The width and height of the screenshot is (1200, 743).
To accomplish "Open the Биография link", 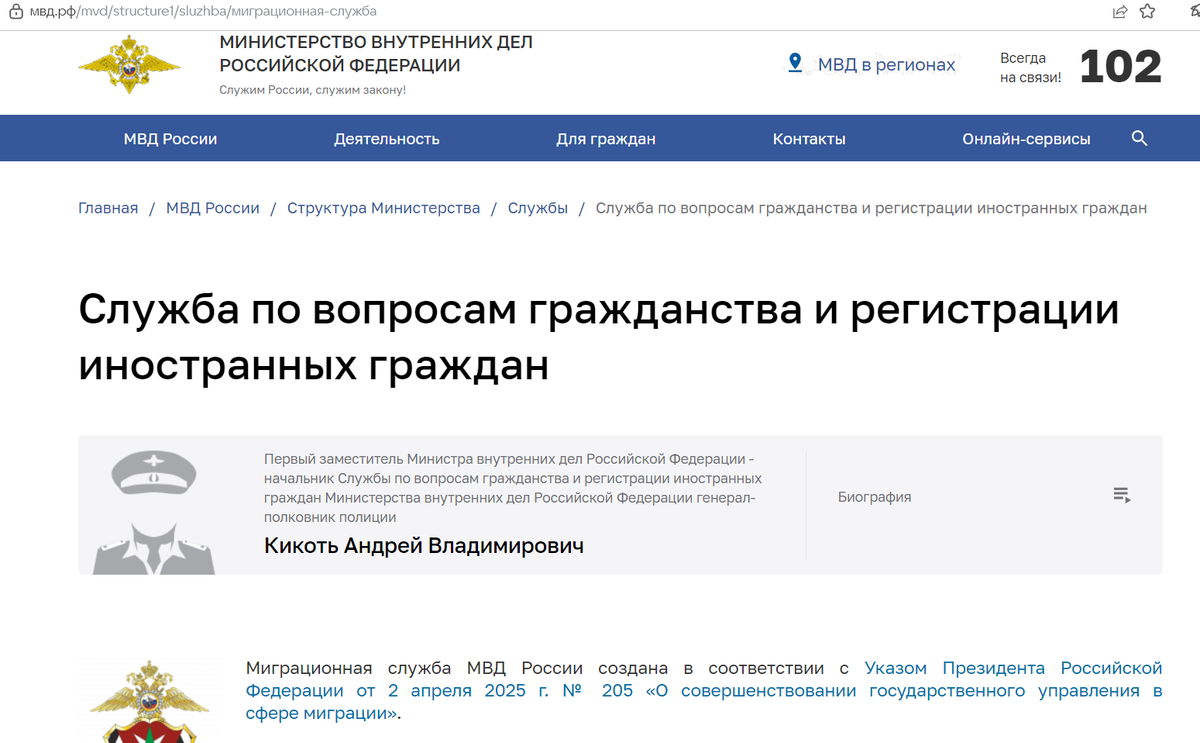I will pyautogui.click(x=875, y=495).
